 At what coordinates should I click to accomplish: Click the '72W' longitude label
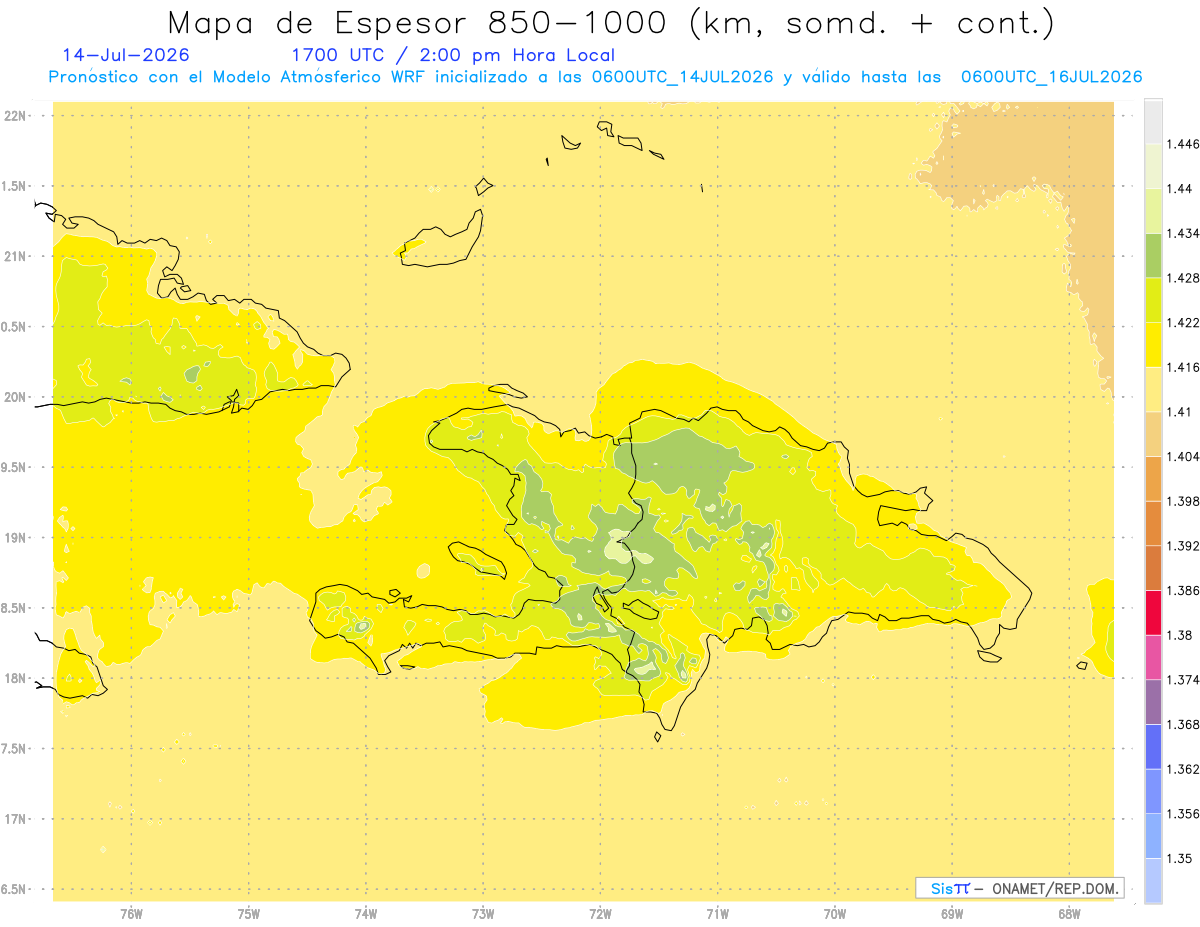(x=601, y=914)
